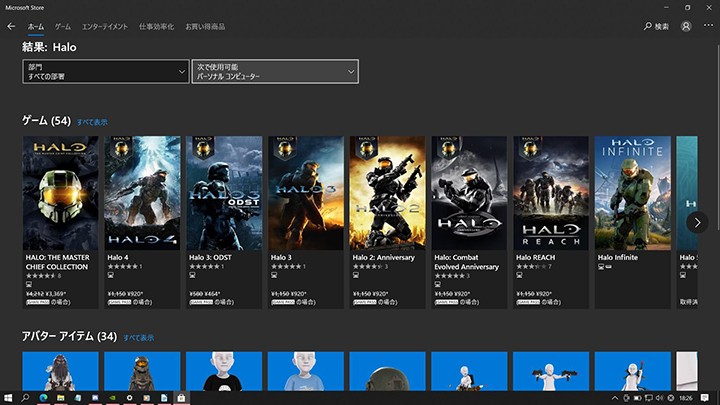This screenshot has width=720, height=405.
Task: Open the Microsoft Store taskbar icon
Action: [x=180, y=398]
